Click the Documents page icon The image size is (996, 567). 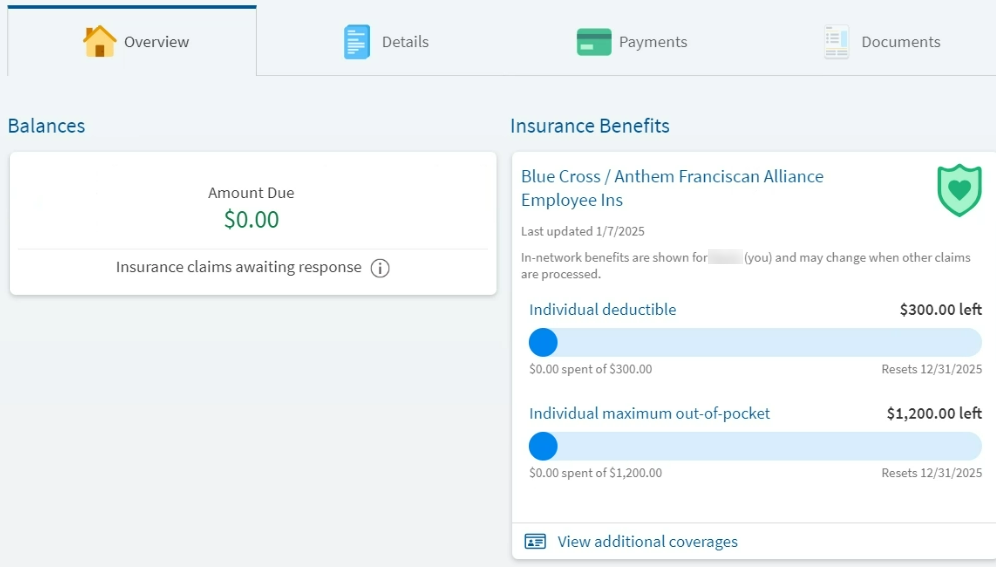click(837, 42)
